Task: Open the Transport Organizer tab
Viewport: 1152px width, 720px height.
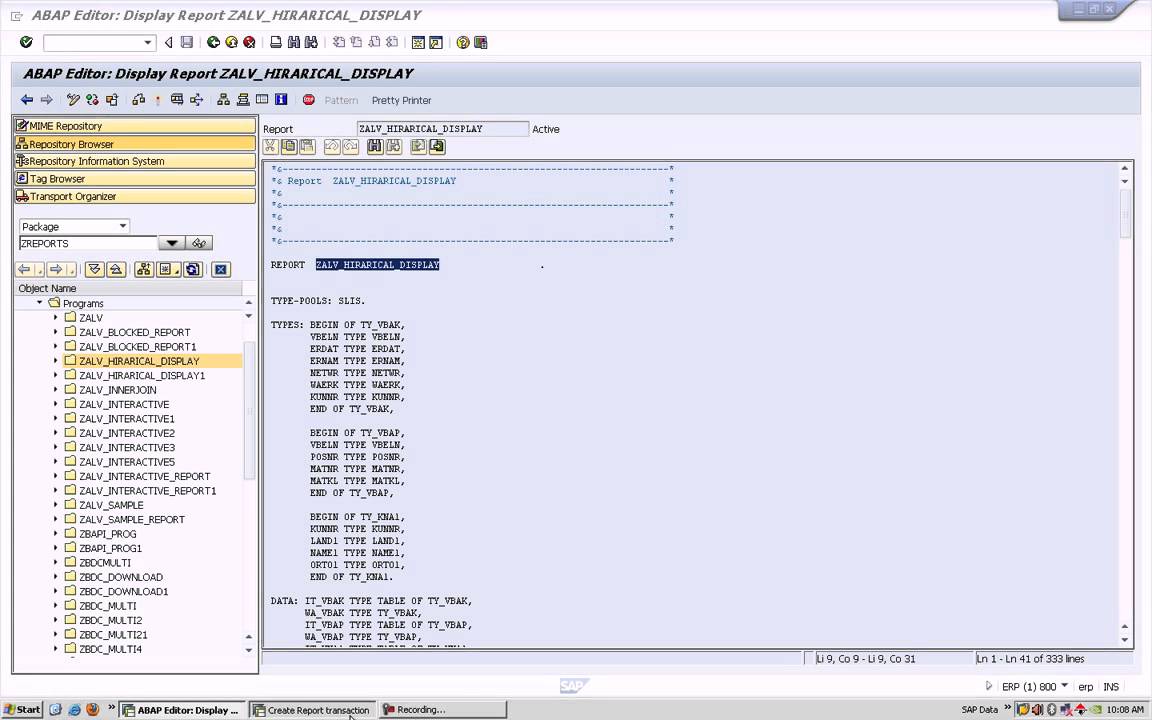Action: click(135, 196)
